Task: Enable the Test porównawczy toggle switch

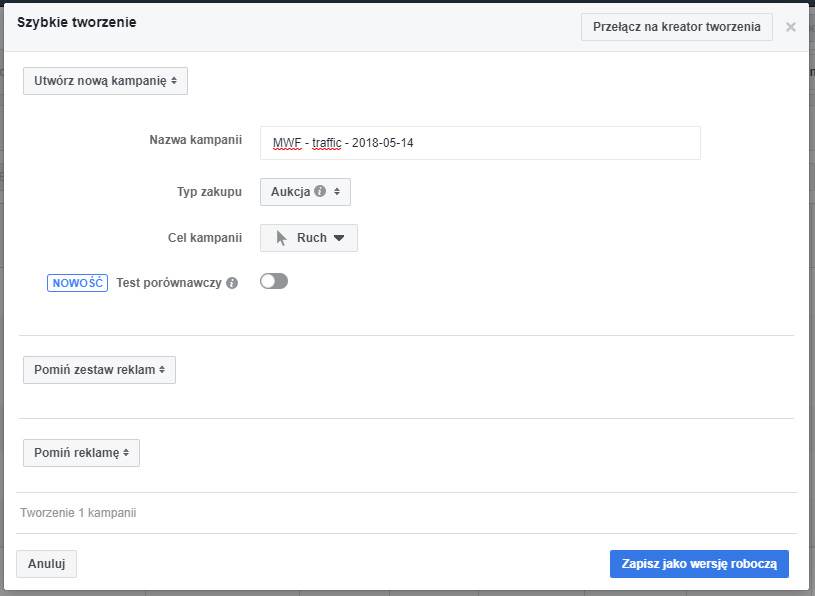Action: [273, 282]
